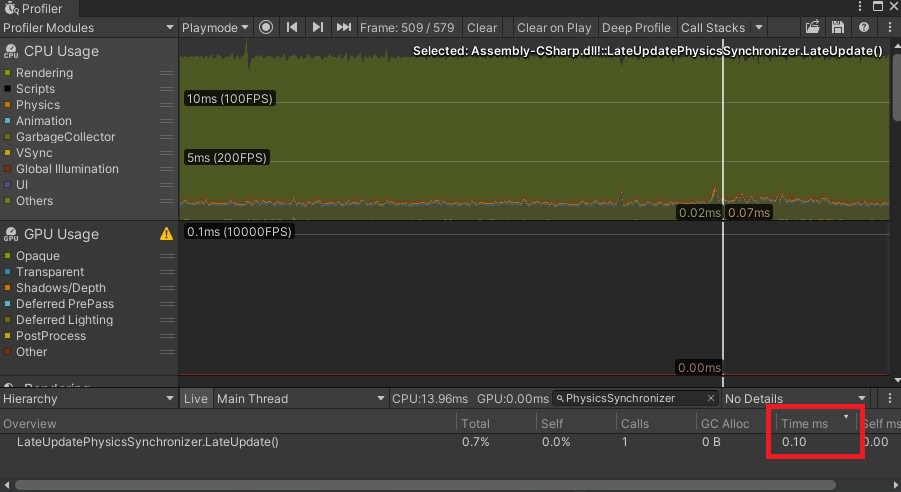Click the Profiler tab icon
The width and height of the screenshot is (901, 492).
point(11,8)
